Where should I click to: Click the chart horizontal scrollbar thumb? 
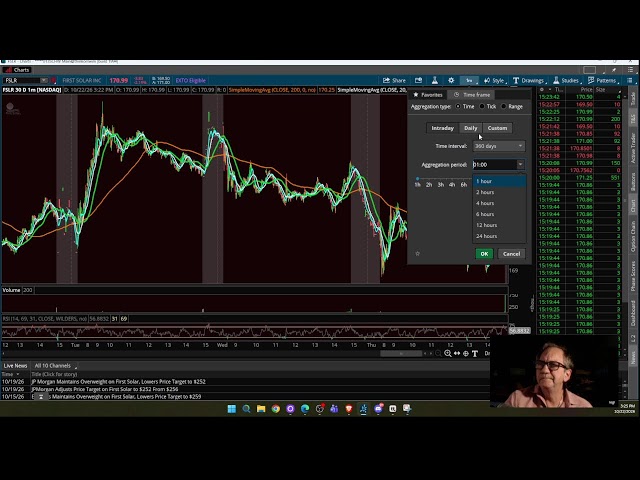(x=401, y=353)
